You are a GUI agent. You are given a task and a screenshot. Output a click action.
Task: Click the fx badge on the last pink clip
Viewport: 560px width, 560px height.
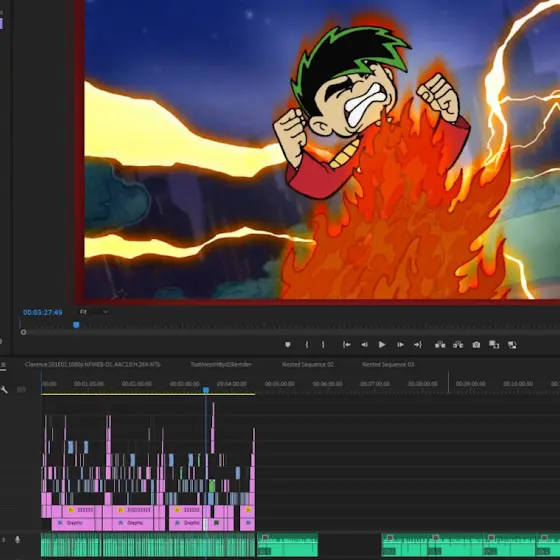(x=248, y=510)
